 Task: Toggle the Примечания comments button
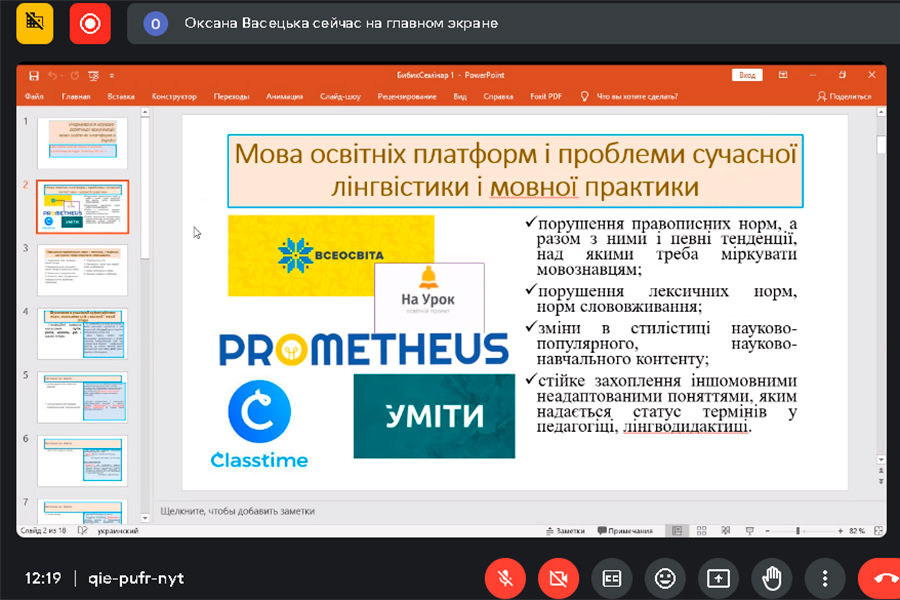[x=625, y=531]
